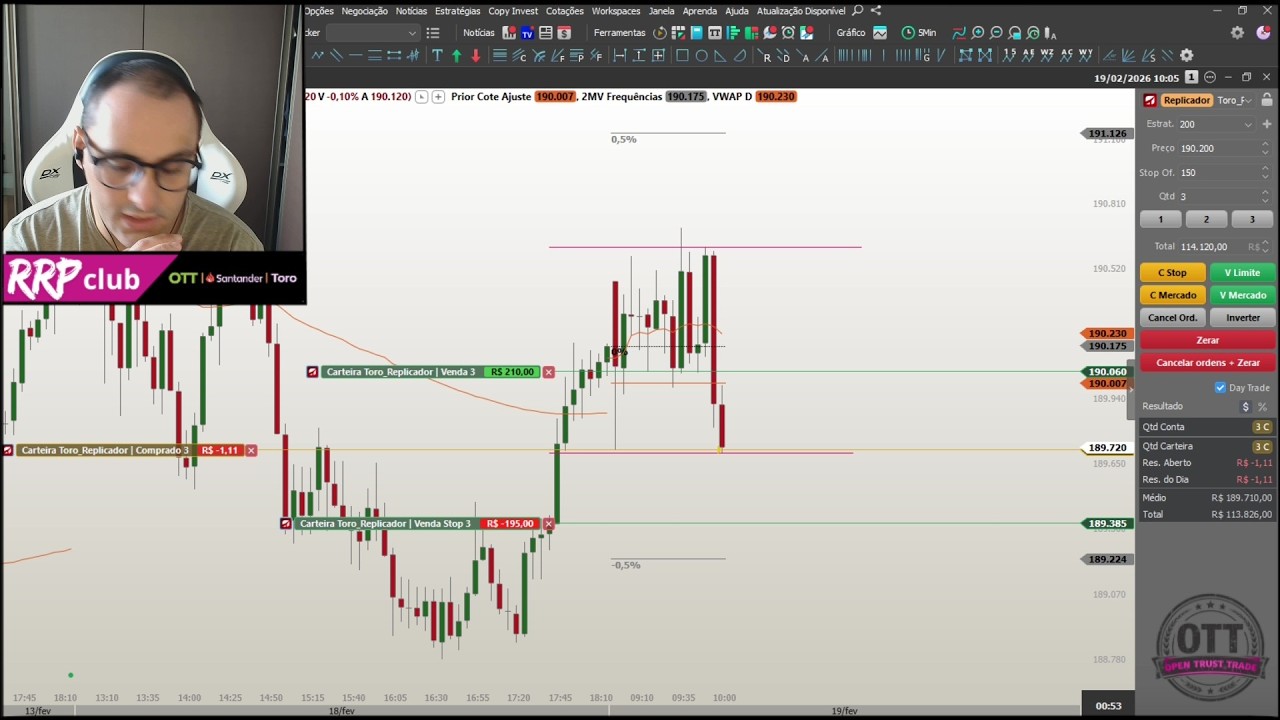Select the rectangle drawing tool
The width and height of the screenshot is (1280, 720).
pyautogui.click(x=682, y=56)
